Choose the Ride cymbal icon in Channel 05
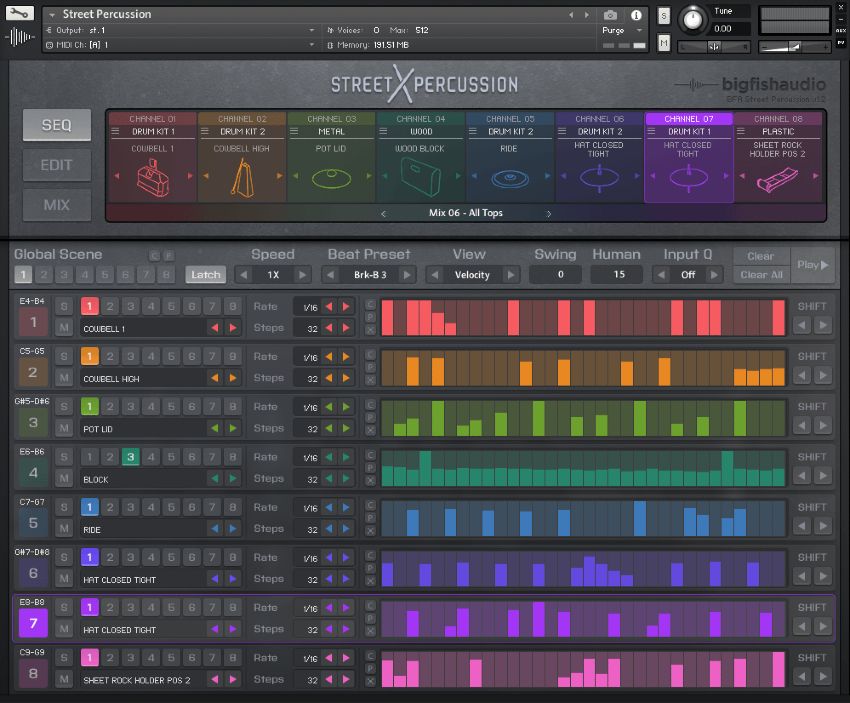Viewport: 850px width, 703px height. pyautogui.click(x=510, y=179)
